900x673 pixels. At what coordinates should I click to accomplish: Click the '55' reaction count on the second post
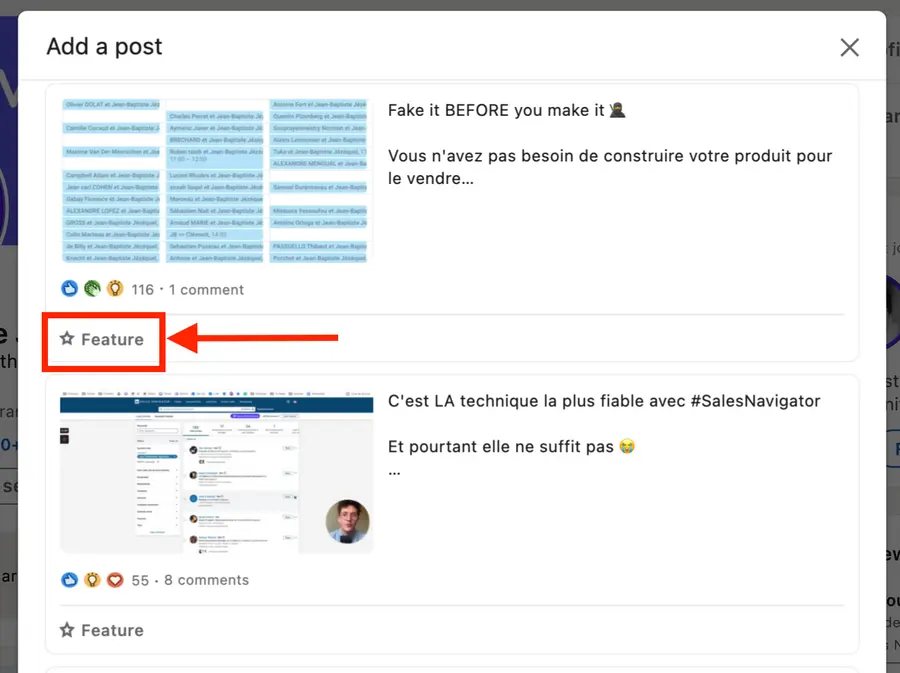(140, 580)
